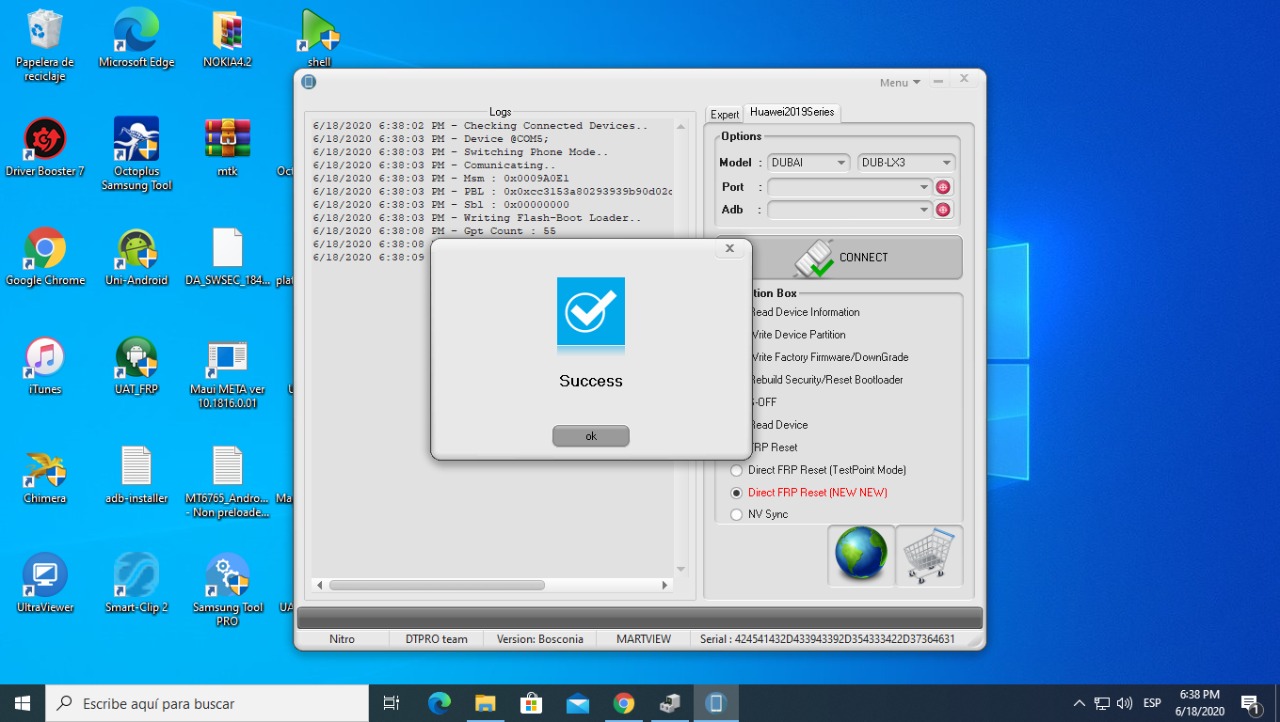Viewport: 1280px width, 722px height.
Task: Click the Serial number in status bar
Action: (x=827, y=639)
